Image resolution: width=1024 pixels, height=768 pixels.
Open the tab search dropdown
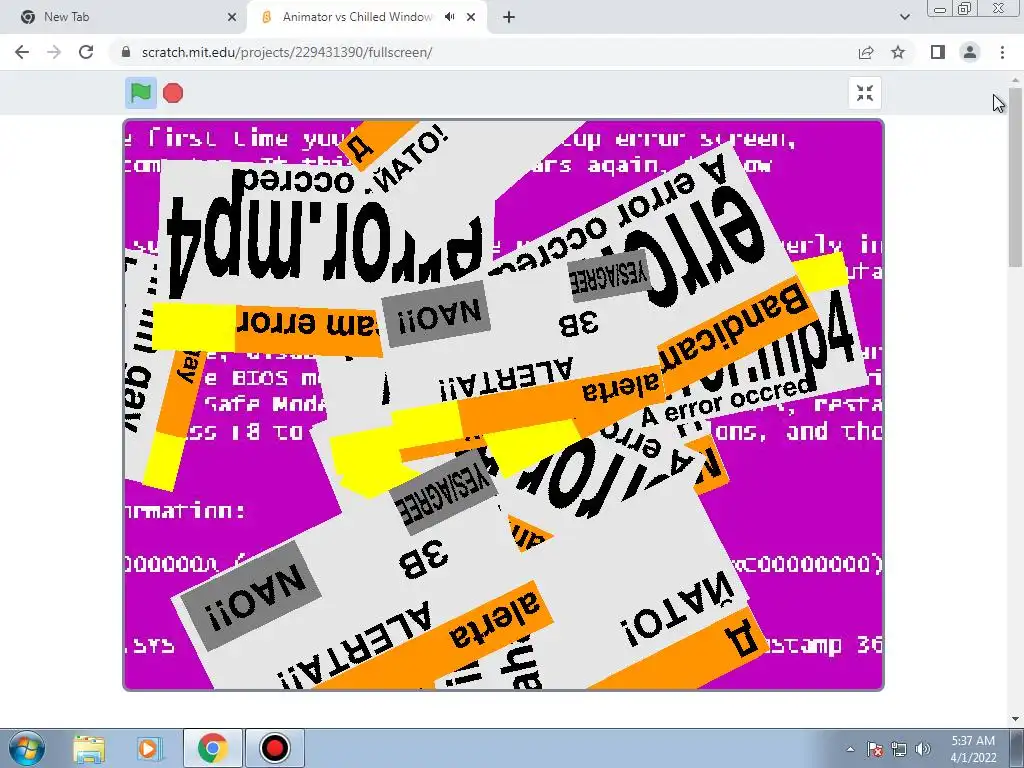[904, 17]
